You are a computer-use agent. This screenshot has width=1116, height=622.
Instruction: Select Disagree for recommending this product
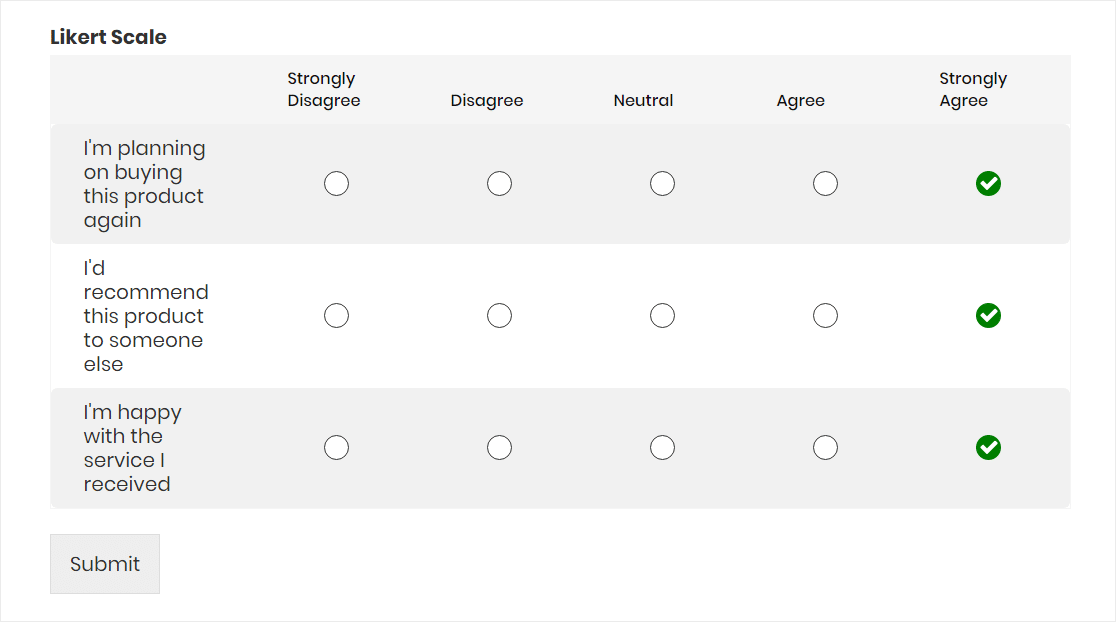point(499,315)
